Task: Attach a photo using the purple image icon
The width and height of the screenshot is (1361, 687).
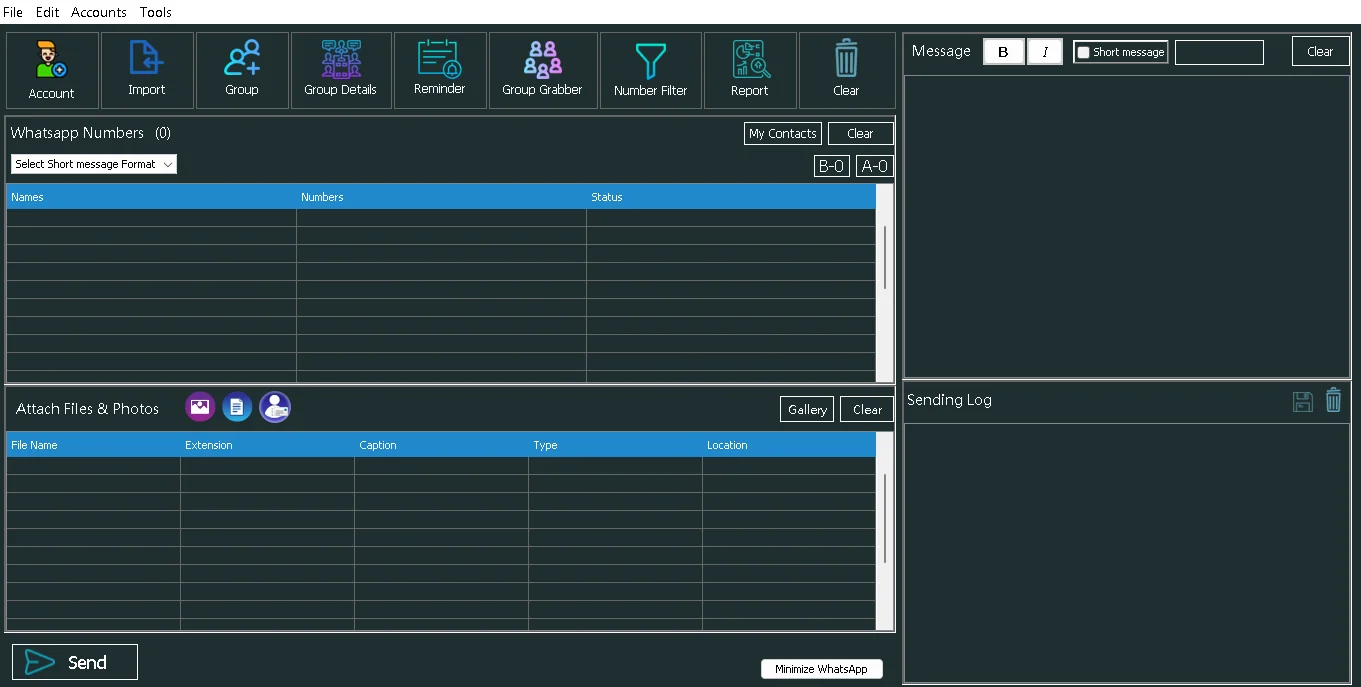Action: (x=200, y=407)
